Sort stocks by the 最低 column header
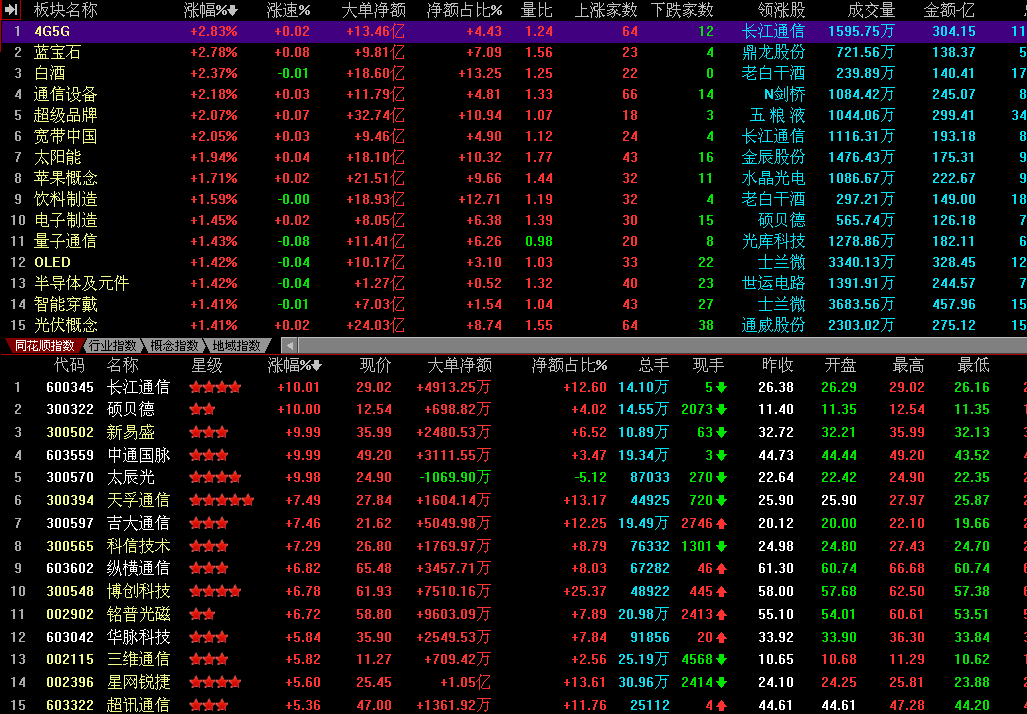Screen dimensions: 1027x714 (973, 366)
